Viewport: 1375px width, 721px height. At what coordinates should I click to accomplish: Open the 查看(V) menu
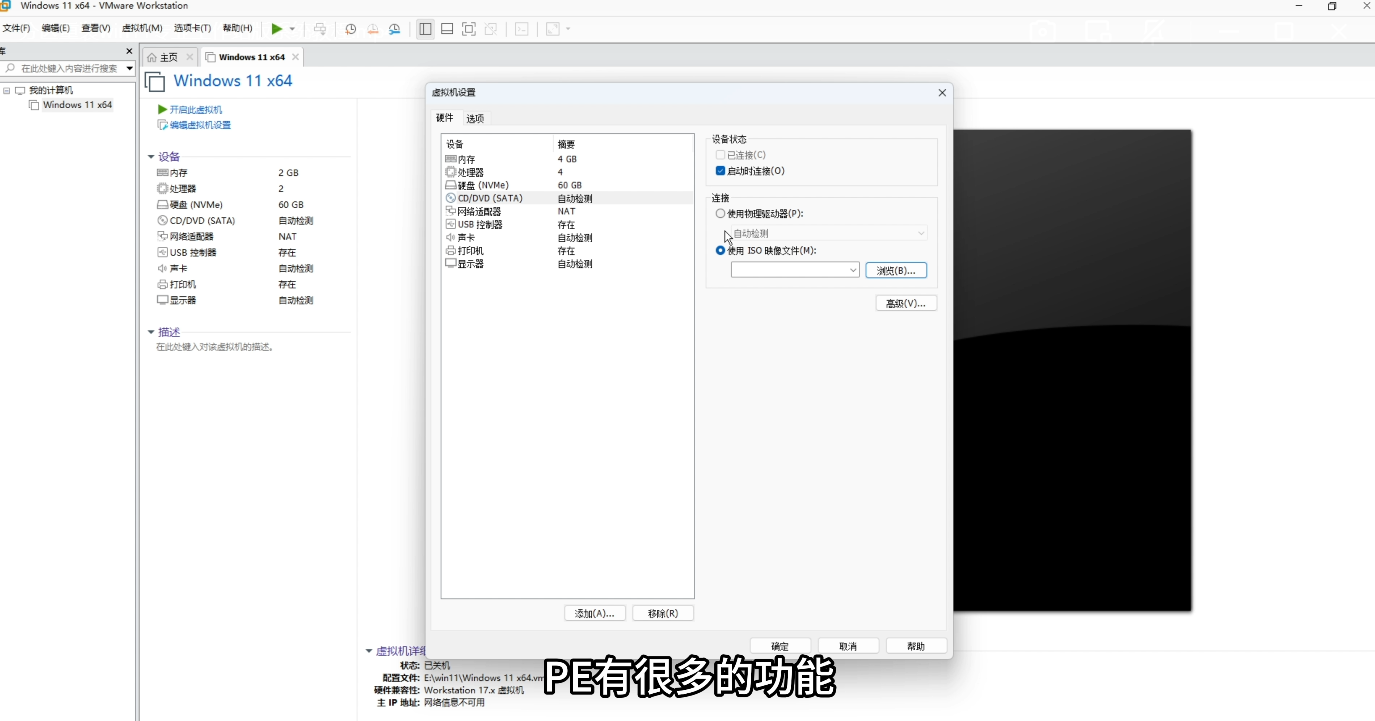click(x=96, y=28)
